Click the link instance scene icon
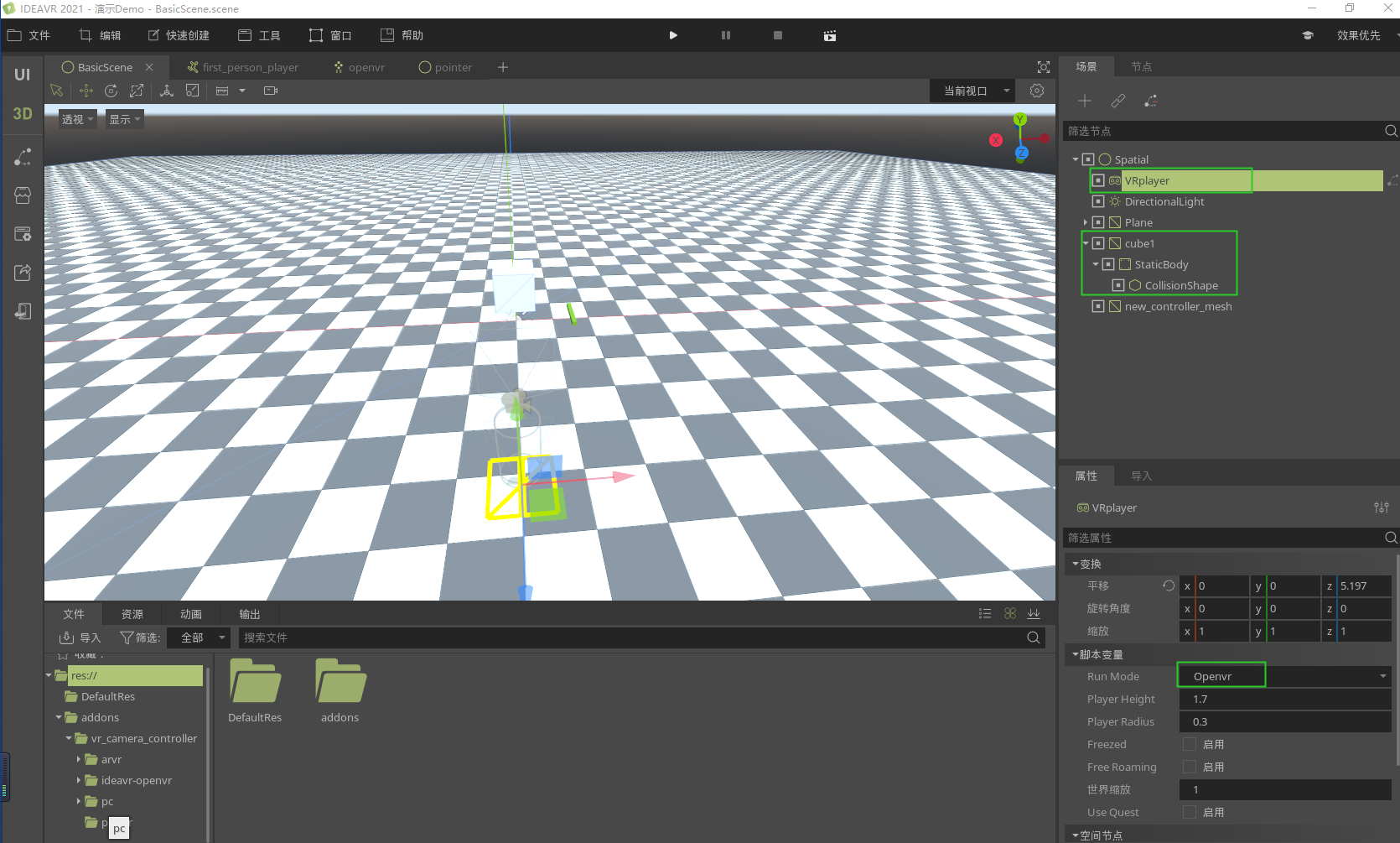Viewport: 1400px width, 843px height. (1118, 101)
